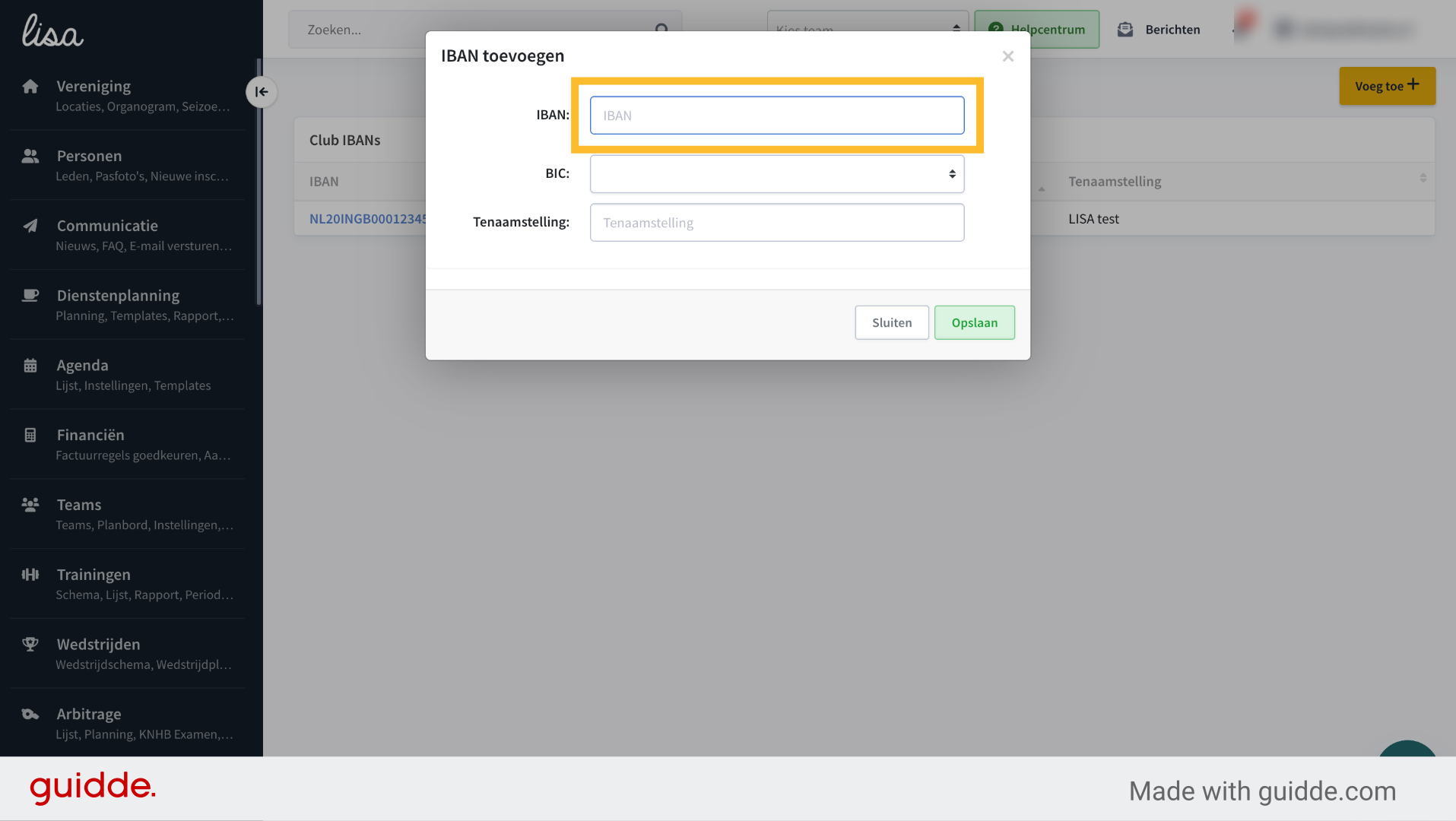Open Berichten in the top bar

[x=1159, y=30]
